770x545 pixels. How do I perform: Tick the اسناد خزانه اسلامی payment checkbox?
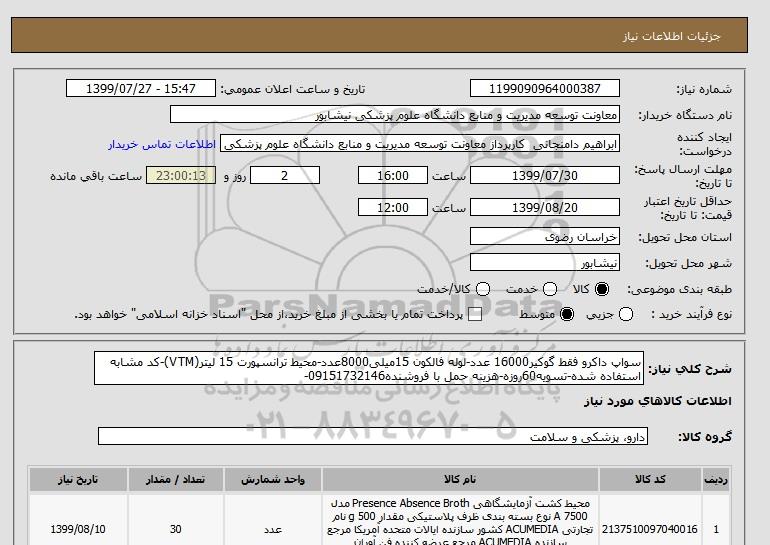click(x=475, y=314)
